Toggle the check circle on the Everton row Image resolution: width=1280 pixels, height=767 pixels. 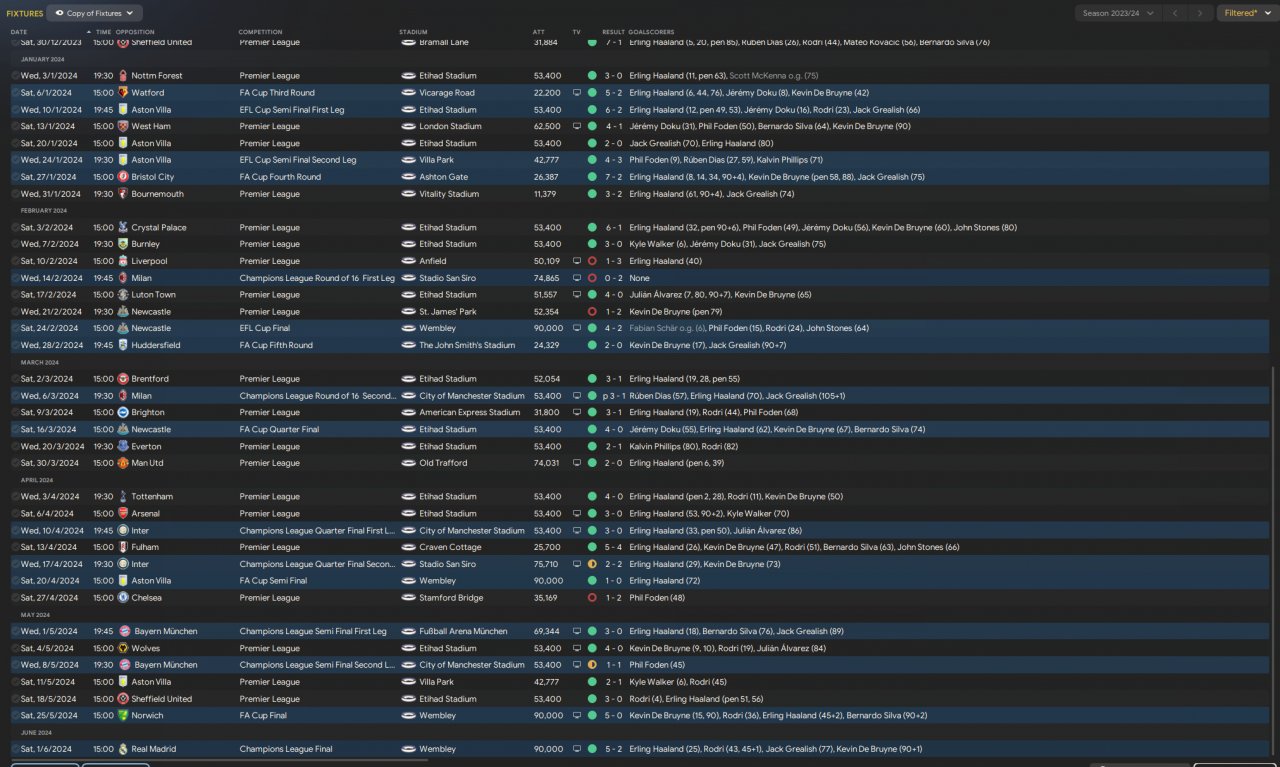point(15,446)
